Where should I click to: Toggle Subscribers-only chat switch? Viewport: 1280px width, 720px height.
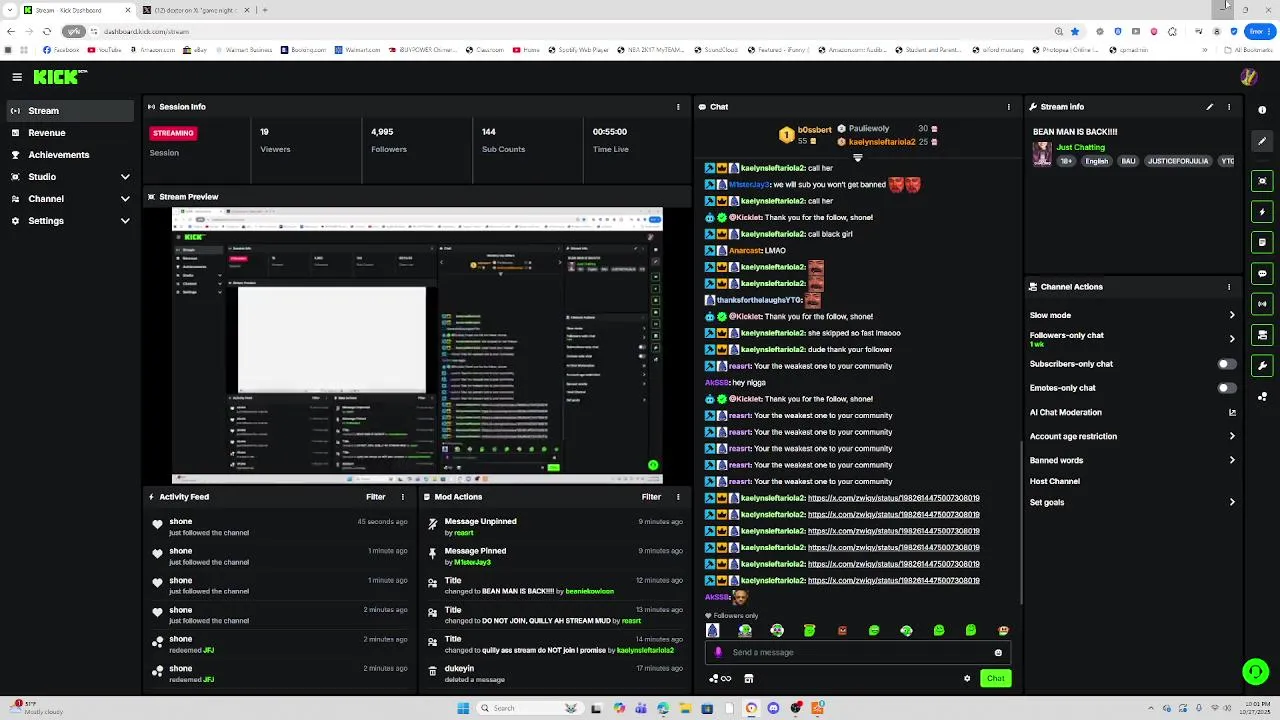tap(1226, 364)
